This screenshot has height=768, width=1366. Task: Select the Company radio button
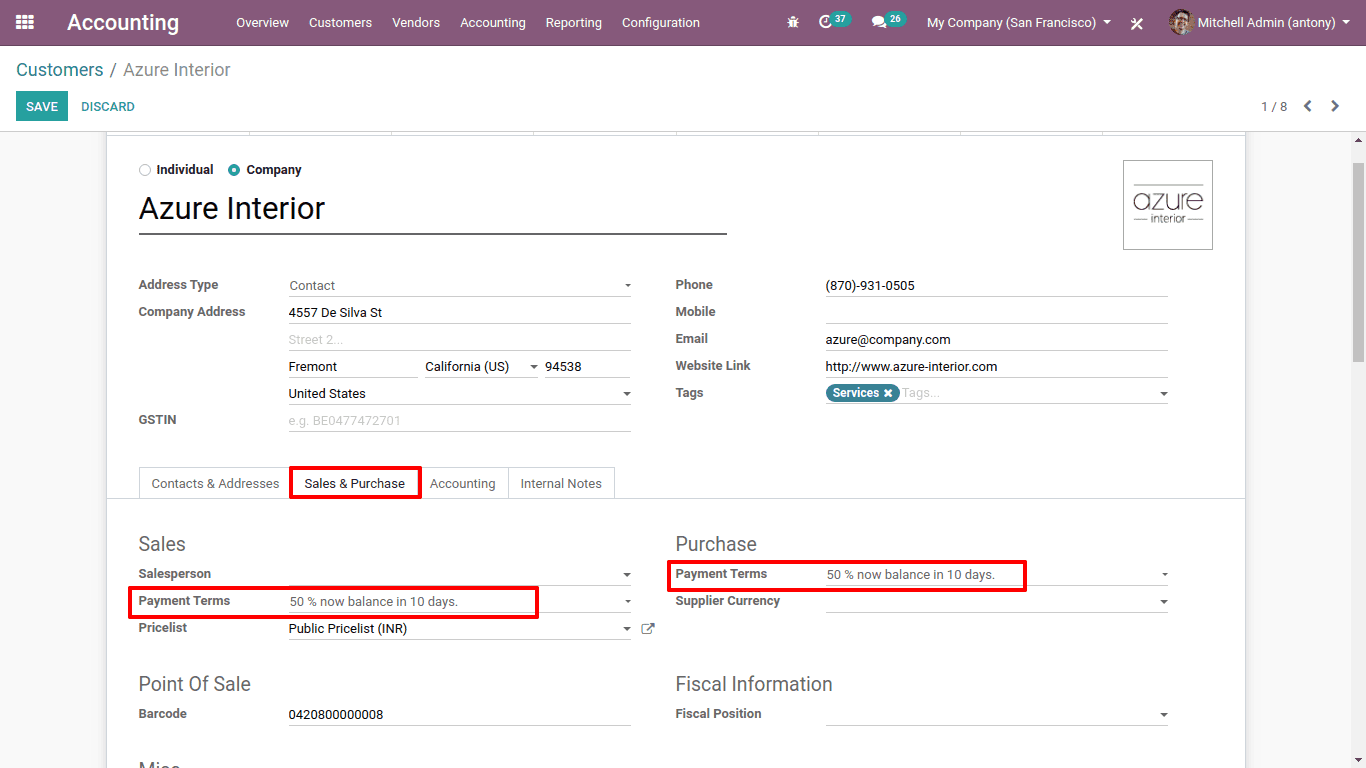coord(234,170)
